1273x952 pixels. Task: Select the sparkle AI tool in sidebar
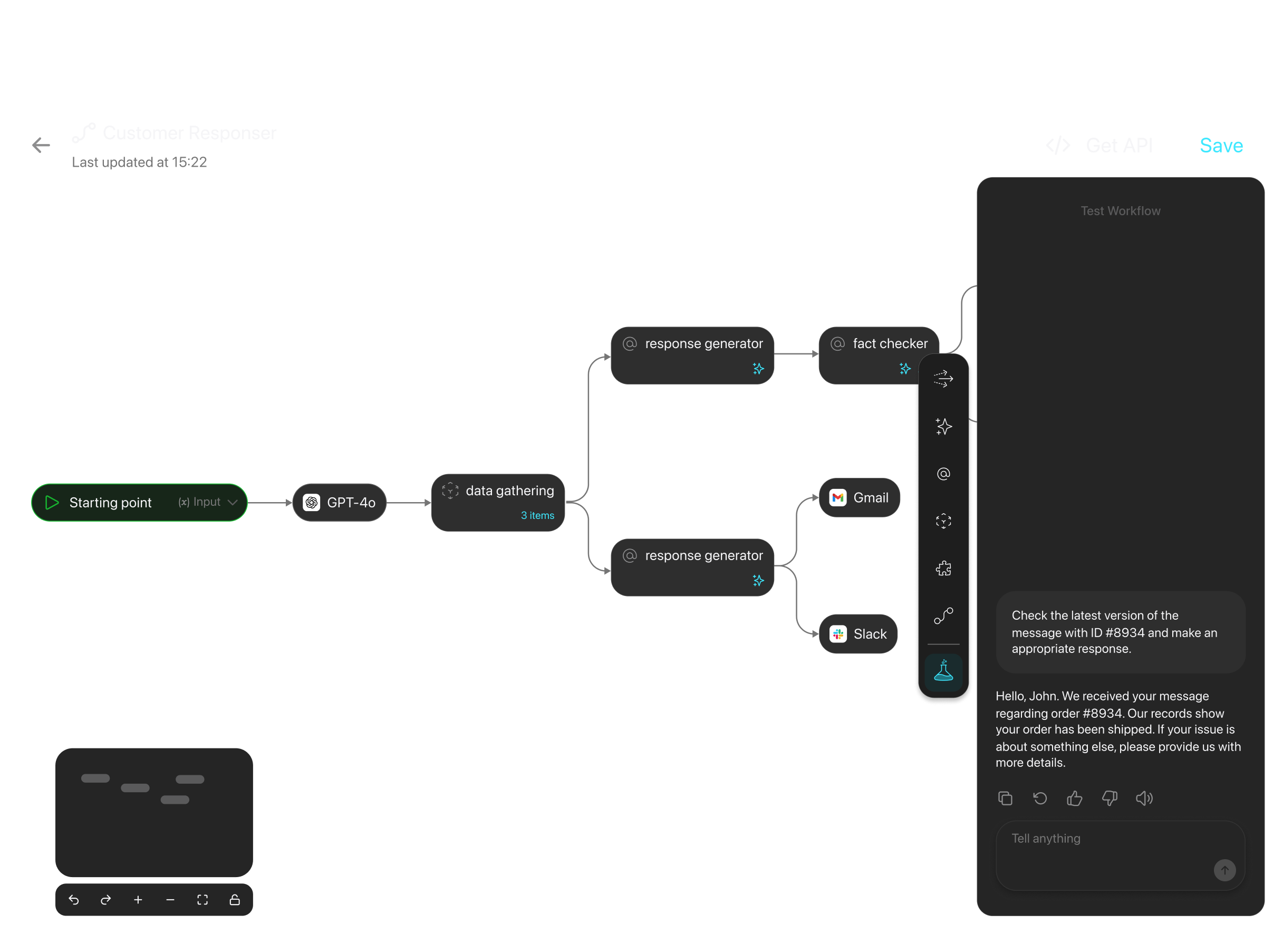(x=943, y=427)
